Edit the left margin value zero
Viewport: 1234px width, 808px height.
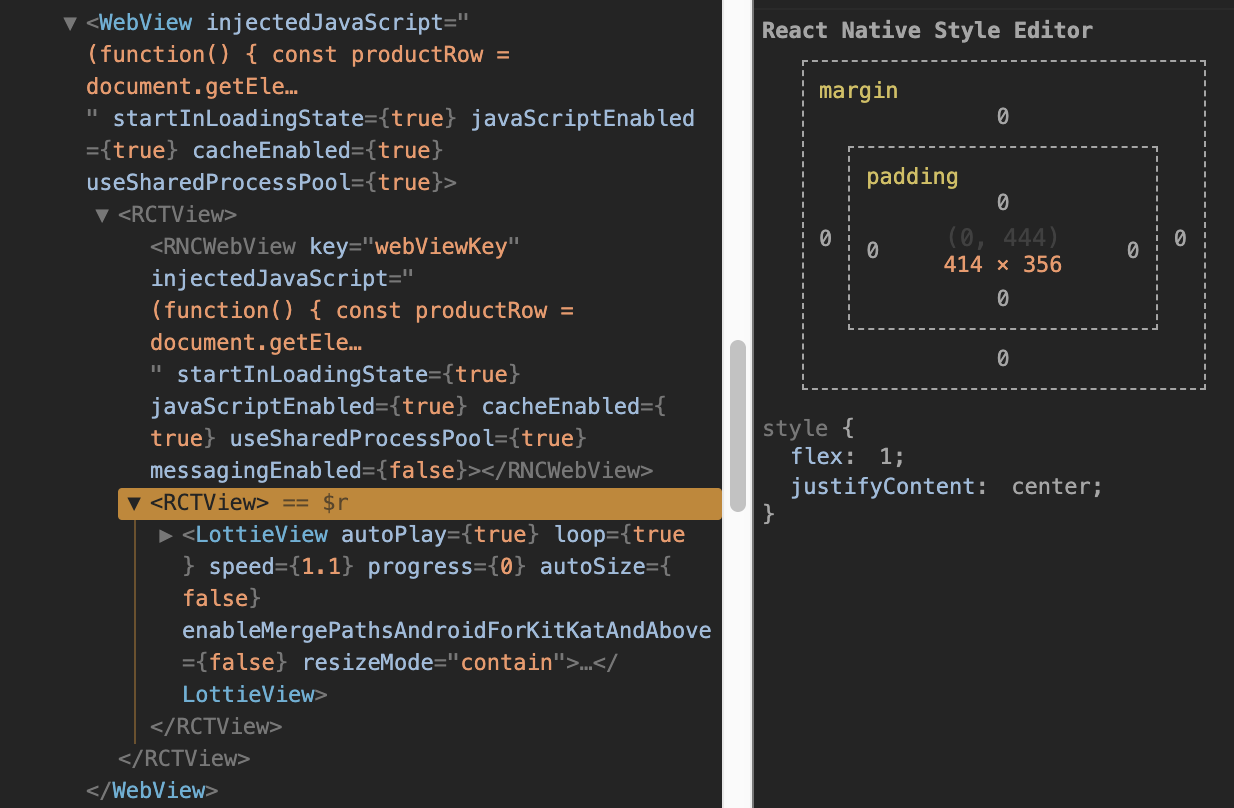pyautogui.click(x=825, y=238)
